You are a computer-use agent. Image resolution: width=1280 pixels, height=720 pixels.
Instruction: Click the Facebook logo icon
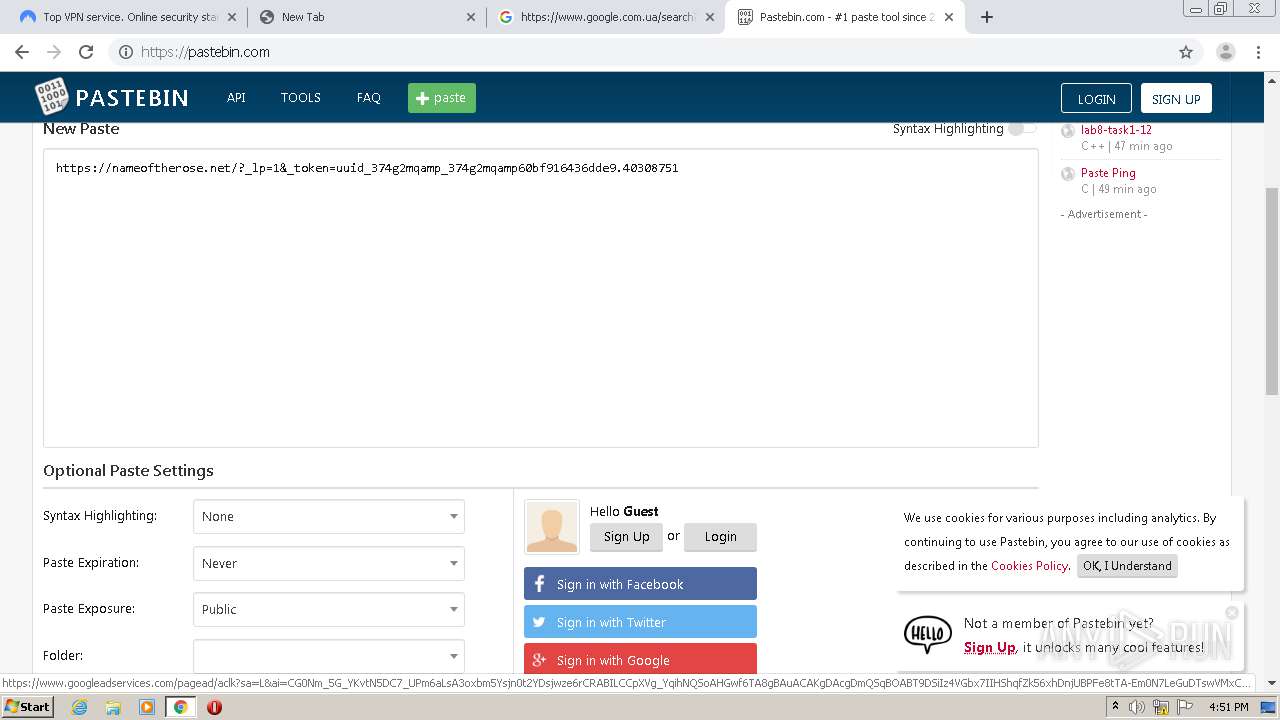coord(539,584)
